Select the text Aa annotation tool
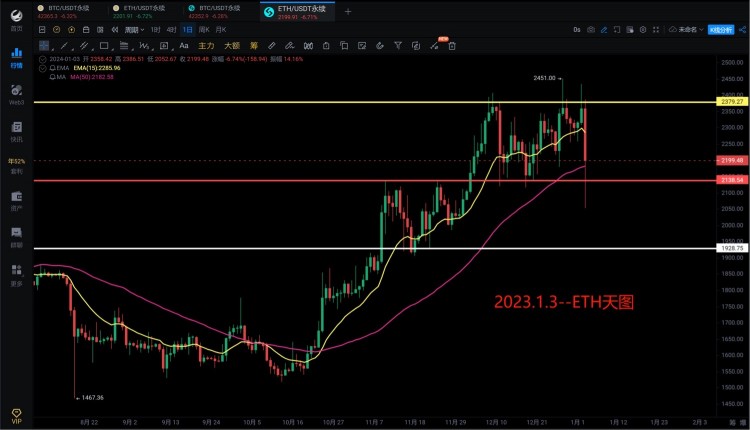The image size is (750, 430). tap(184, 46)
